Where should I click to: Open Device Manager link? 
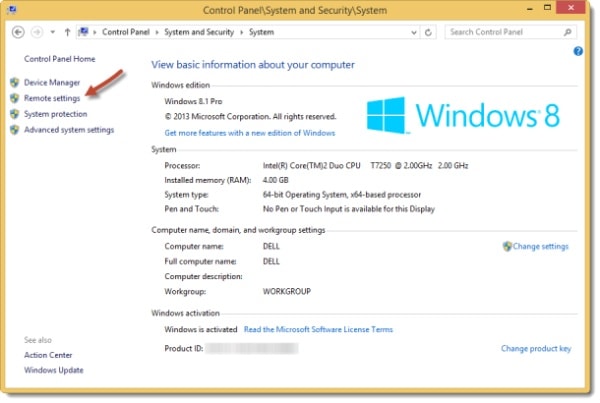(52, 83)
